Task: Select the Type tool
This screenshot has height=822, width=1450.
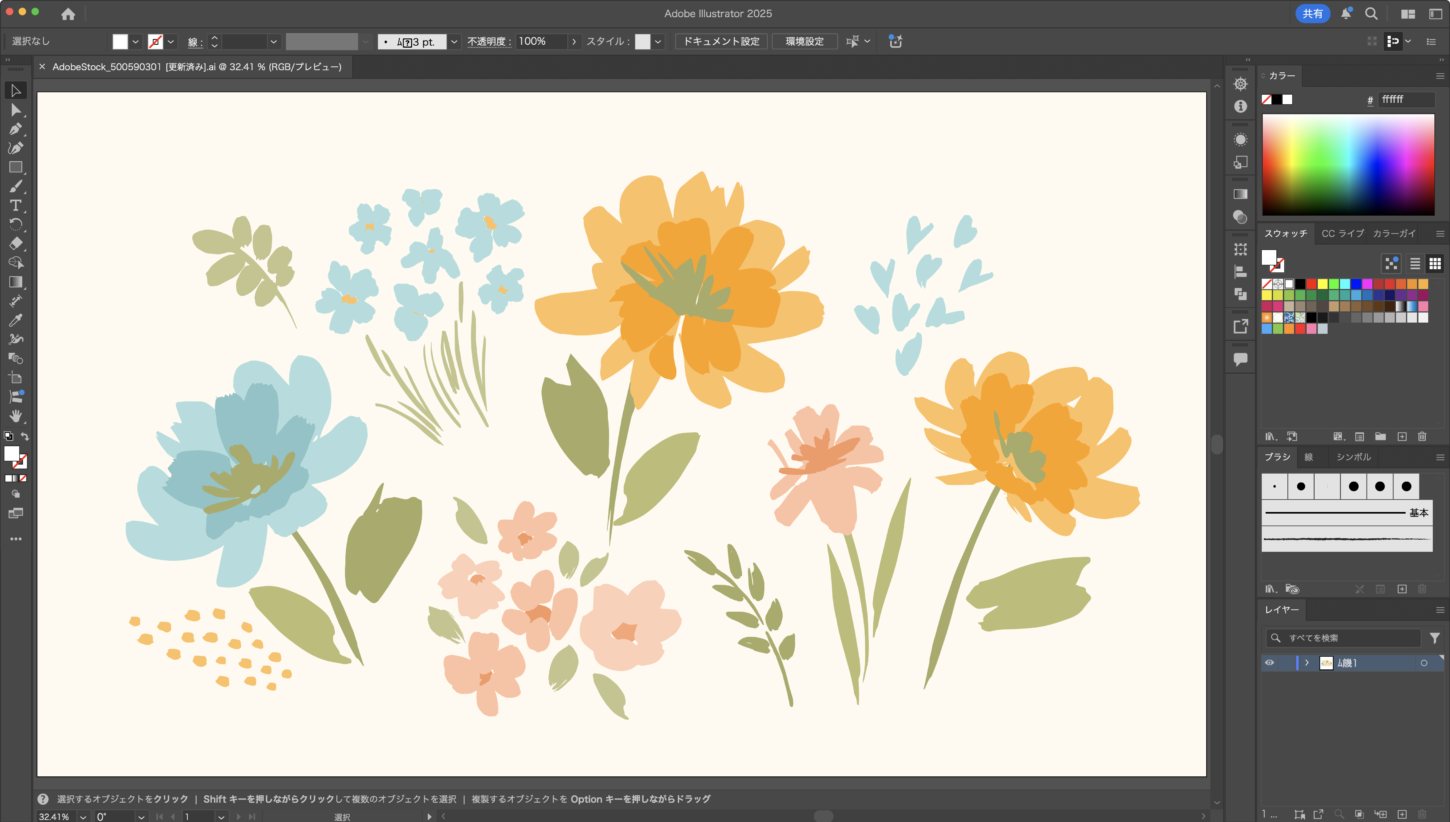Action: click(x=16, y=206)
